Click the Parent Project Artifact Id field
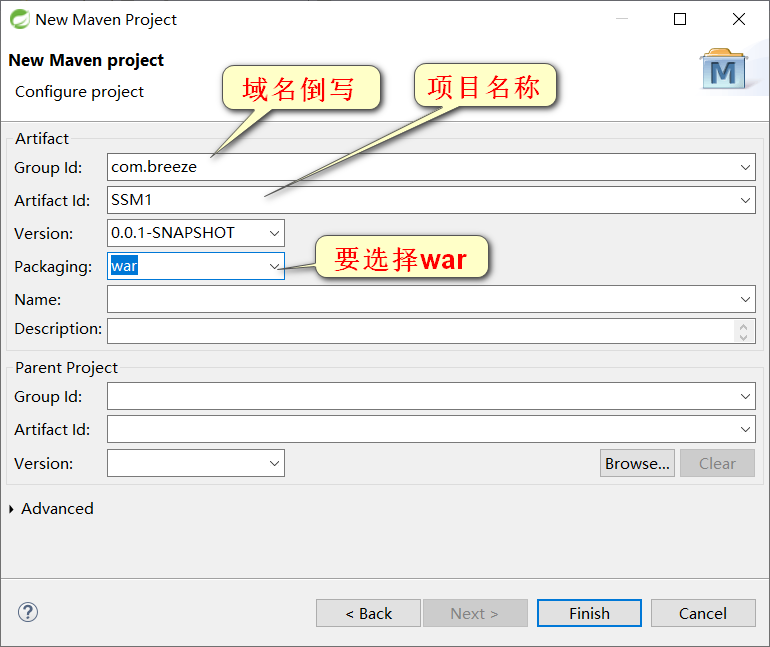Screen dimensions: 770x647 coord(431,430)
